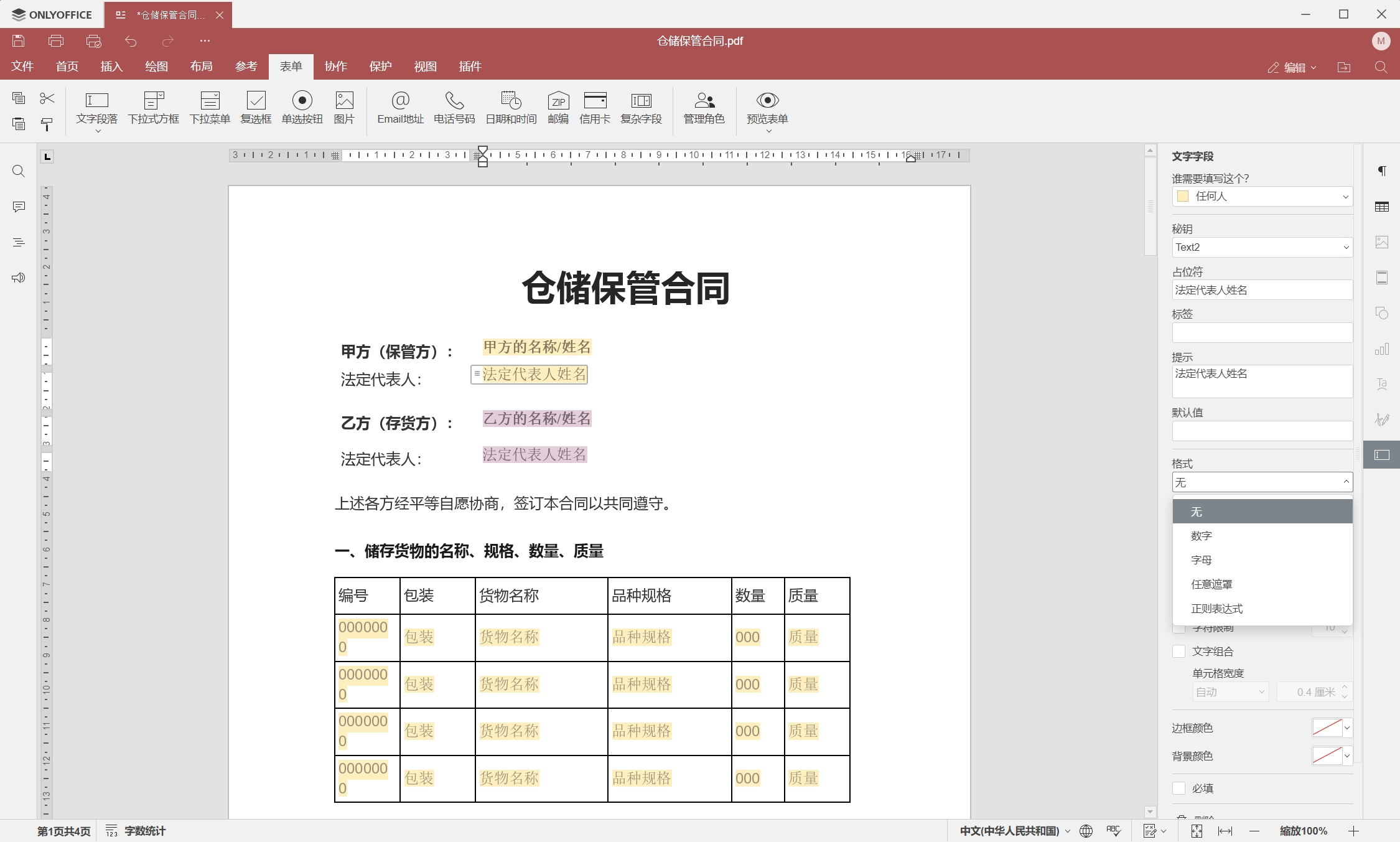Open the comments panel in left sidebar
Screen dimensions: 1400x842
click(x=19, y=207)
